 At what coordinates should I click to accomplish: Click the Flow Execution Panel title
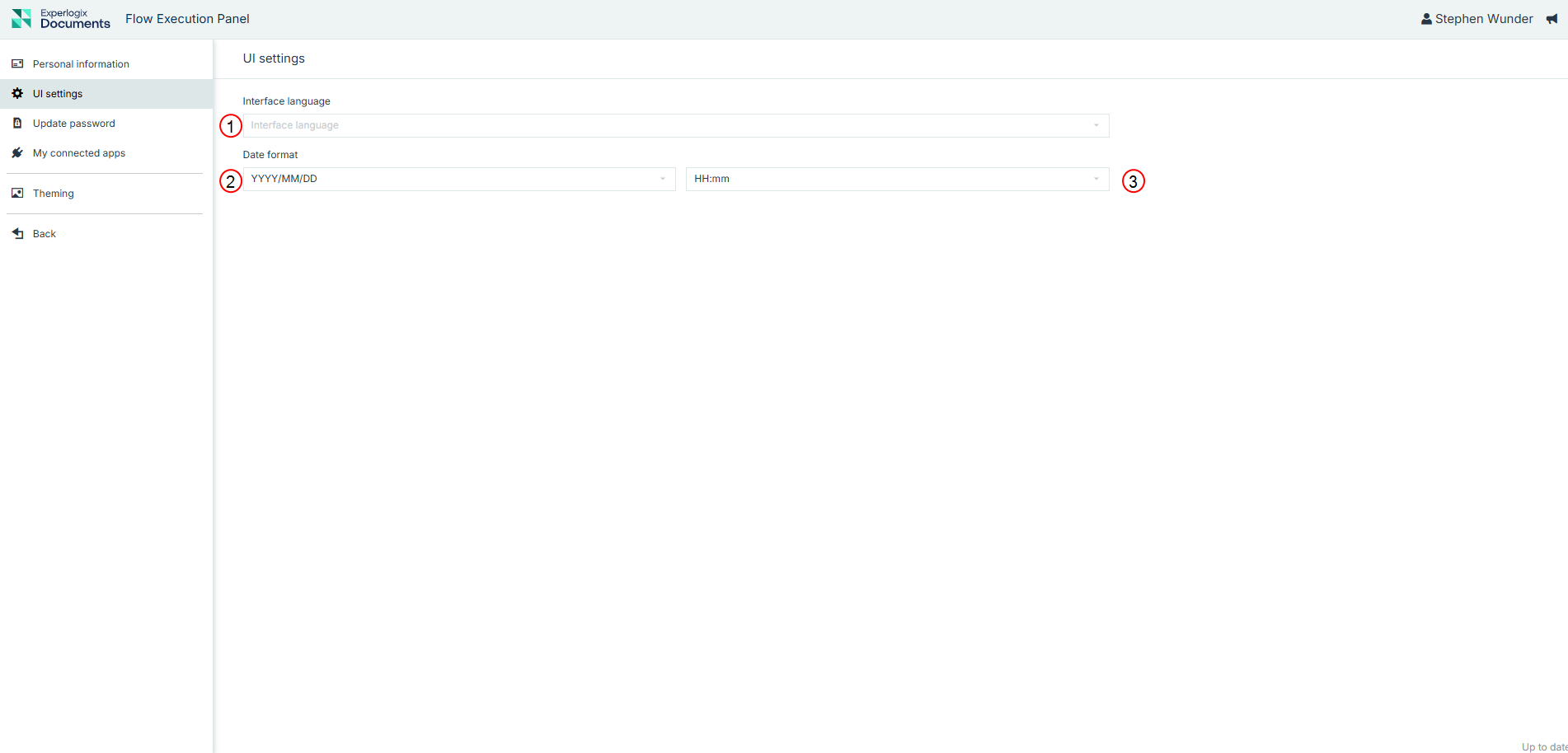[187, 19]
